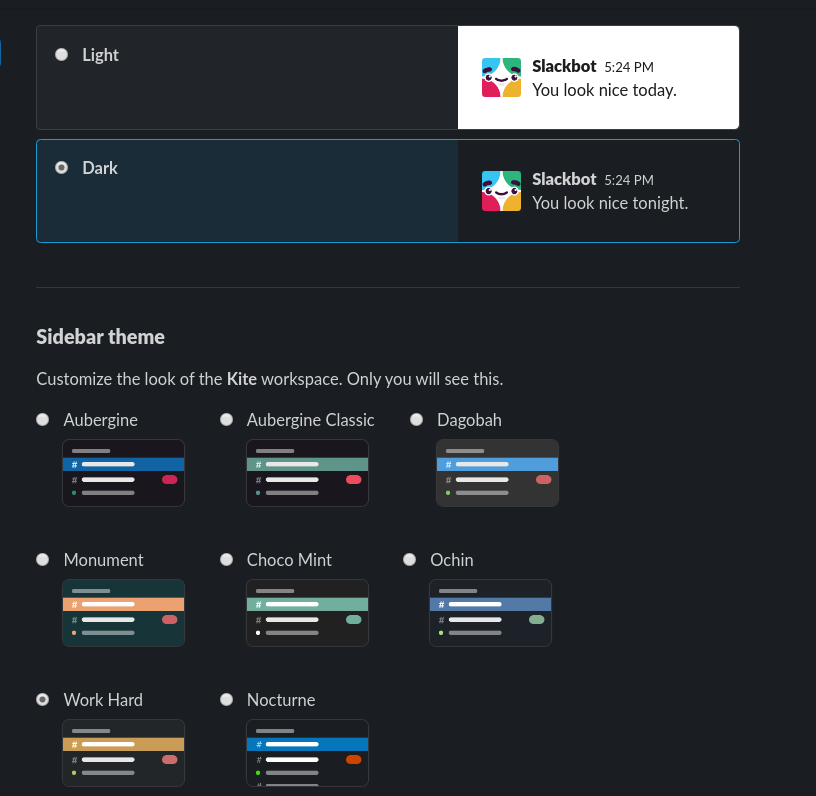816x796 pixels.
Task: Click the Dark label text
Action: click(100, 168)
